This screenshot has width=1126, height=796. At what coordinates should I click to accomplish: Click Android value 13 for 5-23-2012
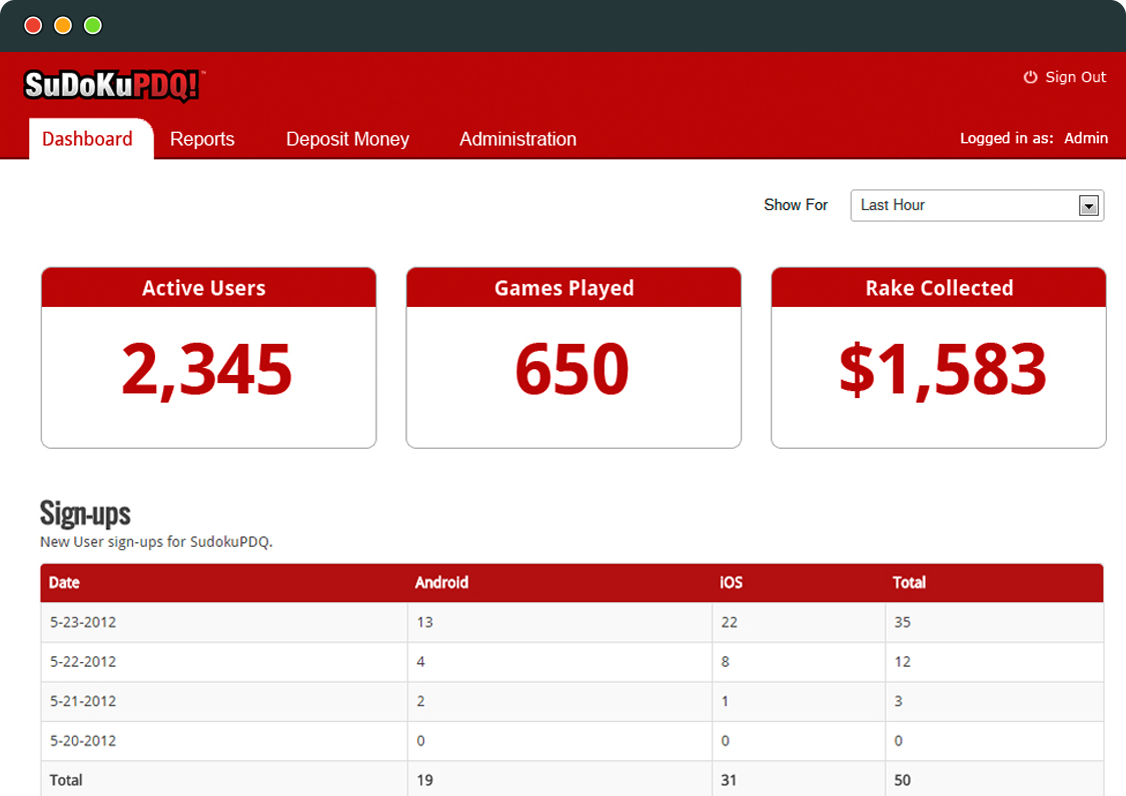coord(424,622)
